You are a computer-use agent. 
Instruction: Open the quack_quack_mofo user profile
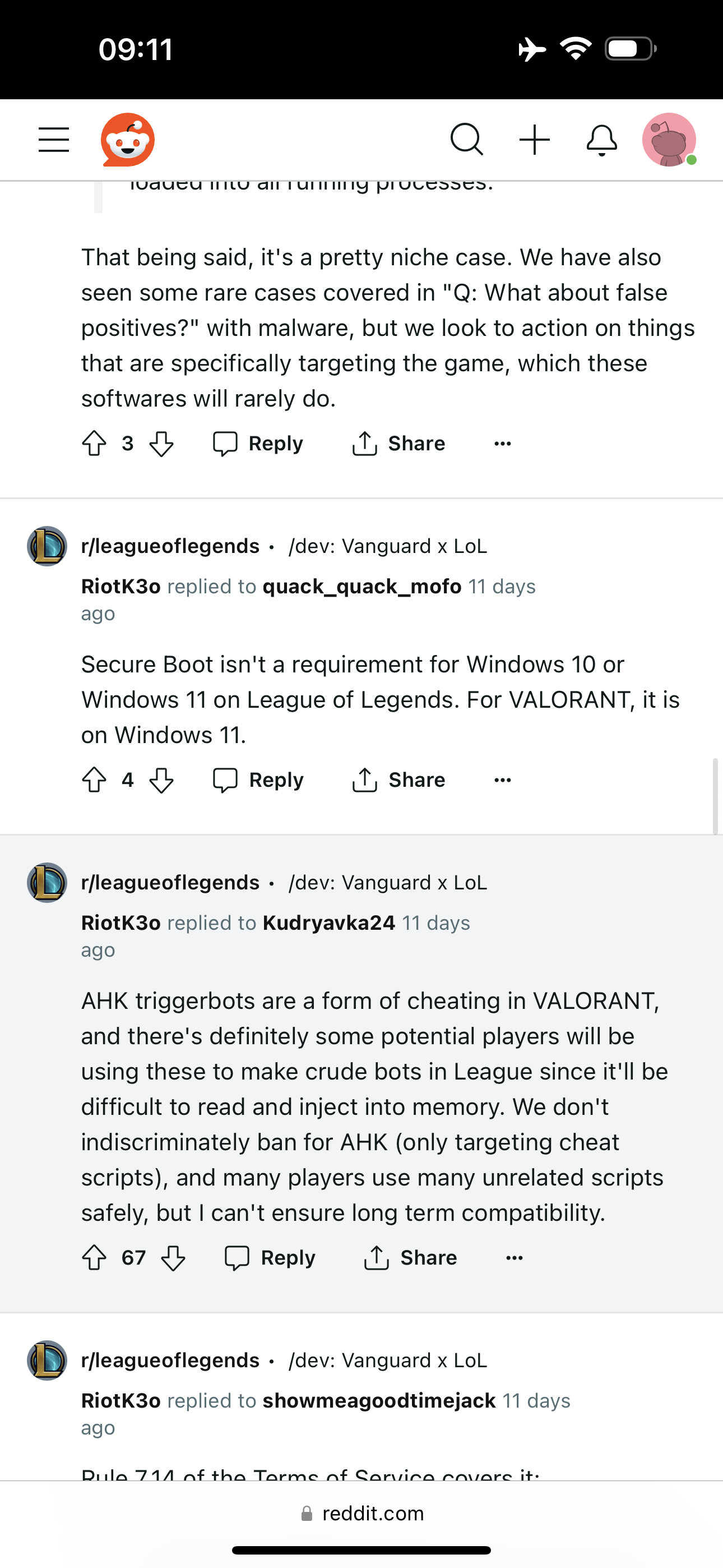pyautogui.click(x=362, y=586)
